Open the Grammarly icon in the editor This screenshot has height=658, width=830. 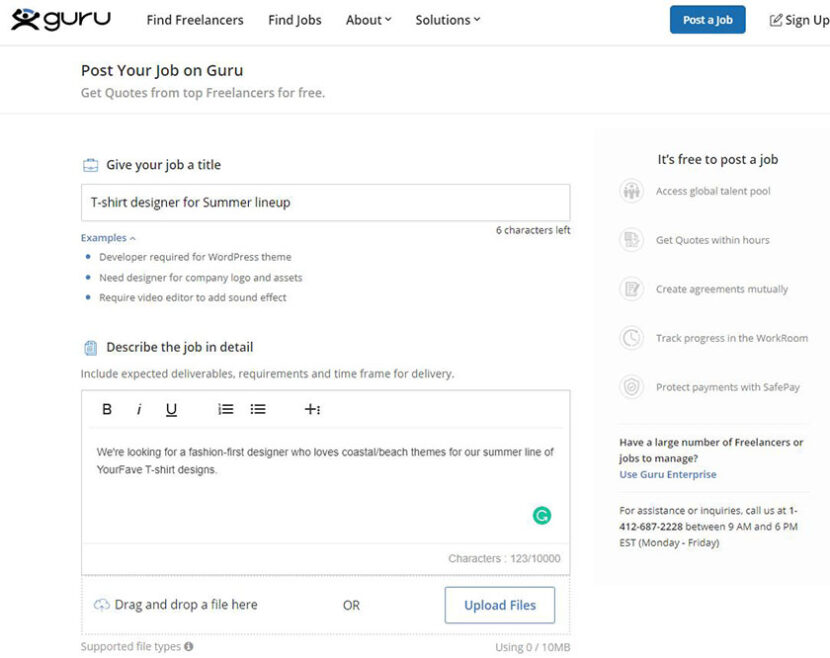point(541,514)
